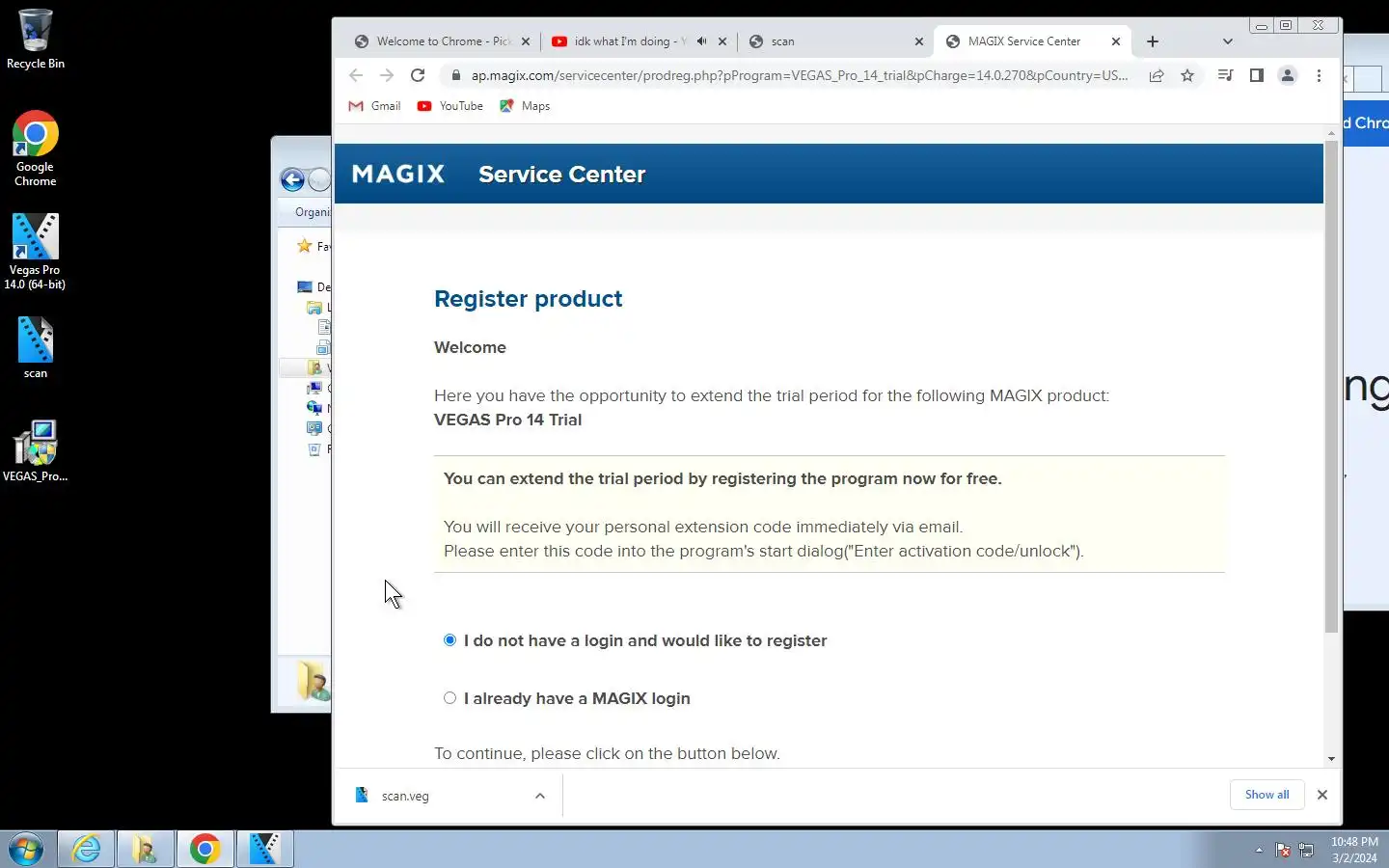Open Windows Explorer from taskbar
The height and width of the screenshot is (868, 1389).
click(x=146, y=850)
